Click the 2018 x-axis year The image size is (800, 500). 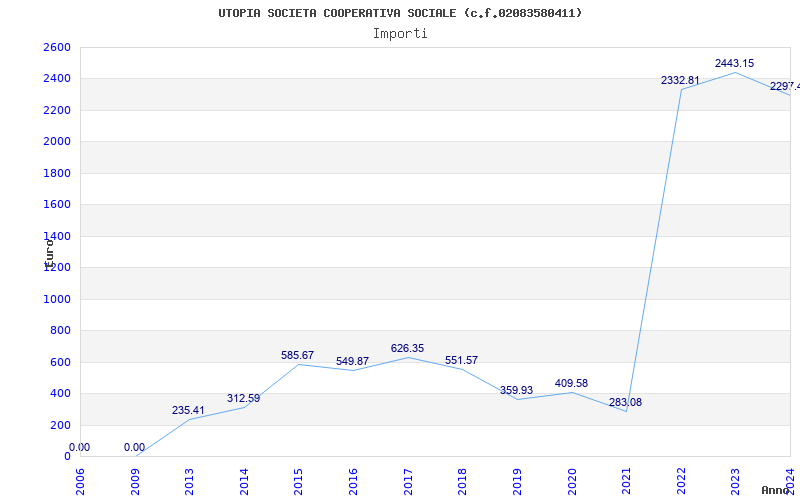click(462, 482)
